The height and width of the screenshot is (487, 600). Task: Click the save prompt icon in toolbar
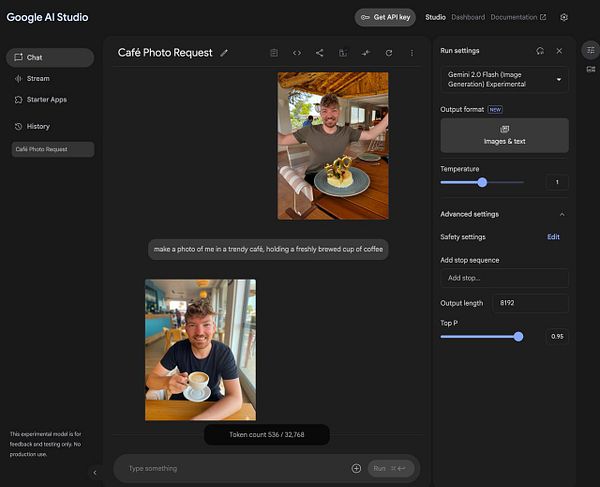tap(343, 53)
